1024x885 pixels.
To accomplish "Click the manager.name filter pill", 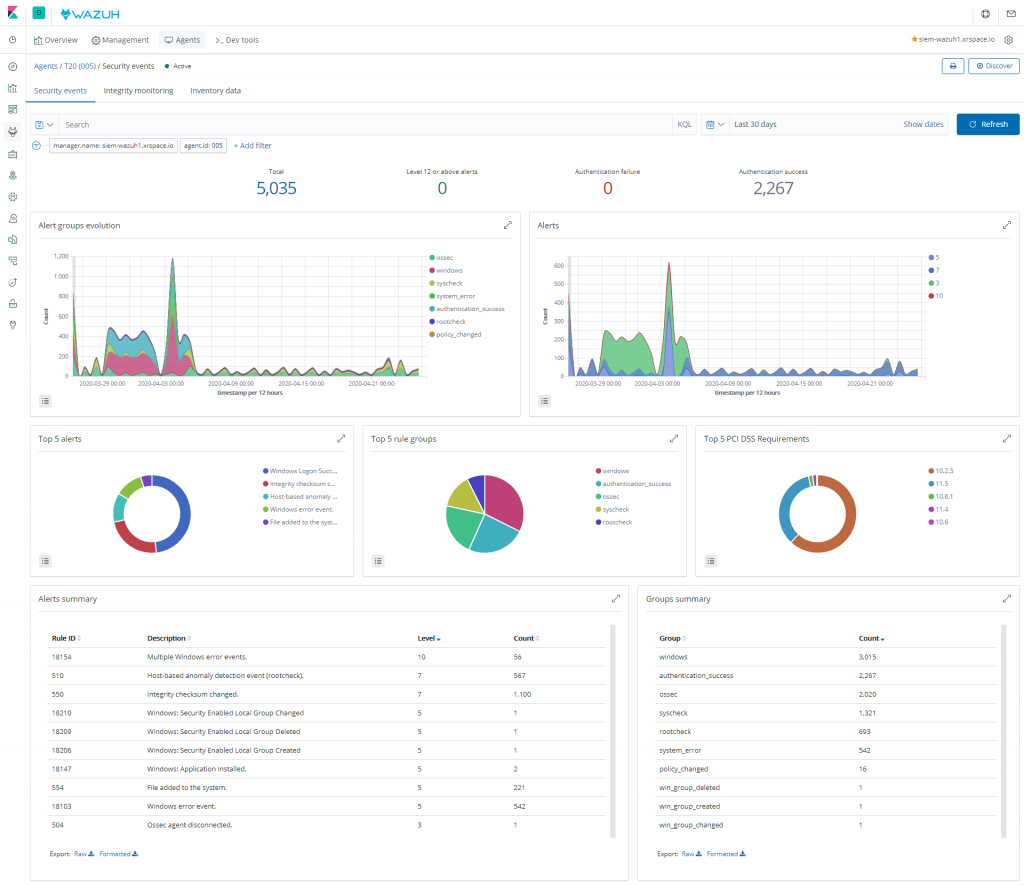I will 114,146.
